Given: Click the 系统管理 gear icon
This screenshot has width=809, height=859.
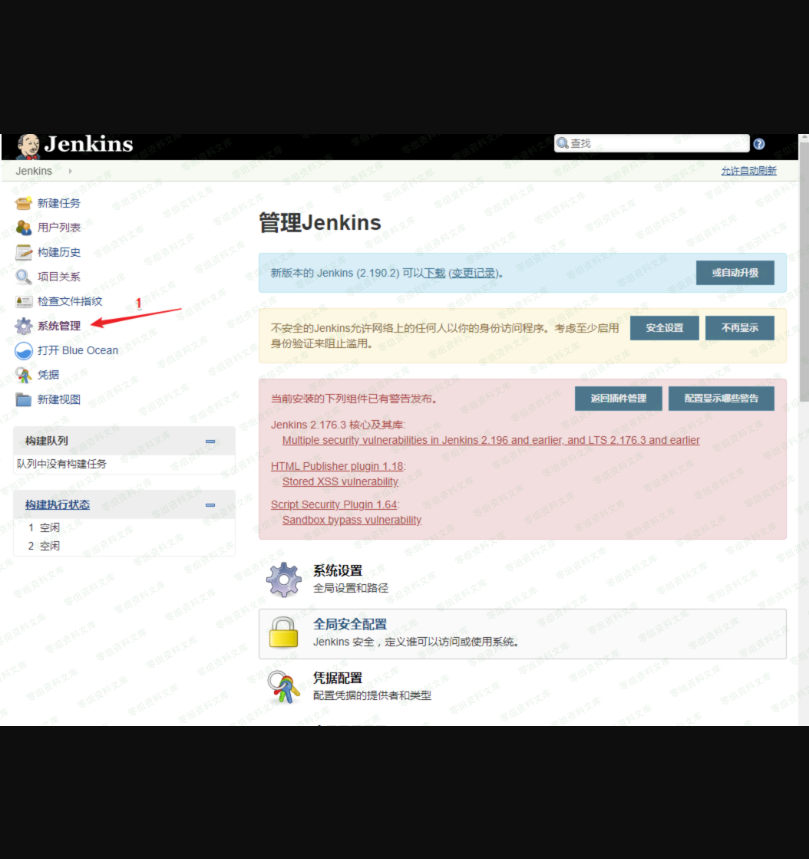Looking at the screenshot, I should [23, 326].
